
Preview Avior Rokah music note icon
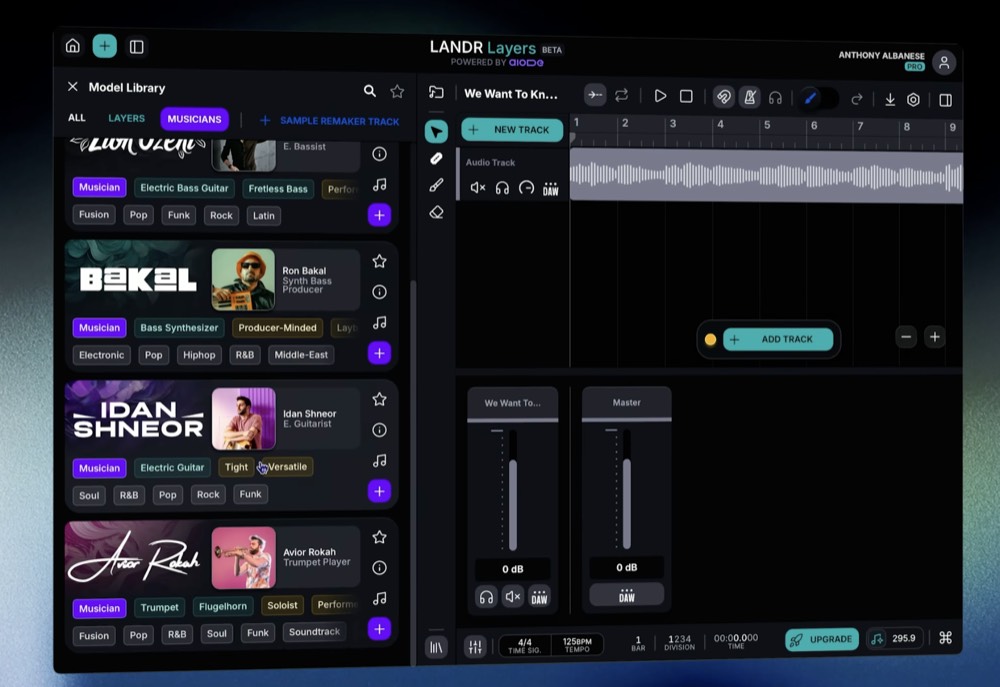point(379,598)
